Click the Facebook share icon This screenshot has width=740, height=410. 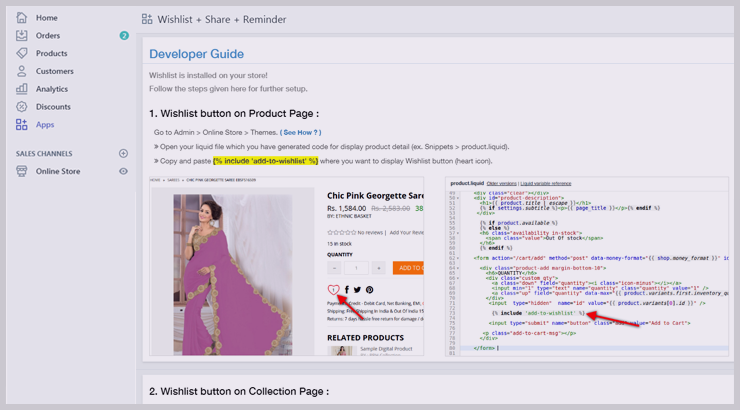(x=347, y=290)
